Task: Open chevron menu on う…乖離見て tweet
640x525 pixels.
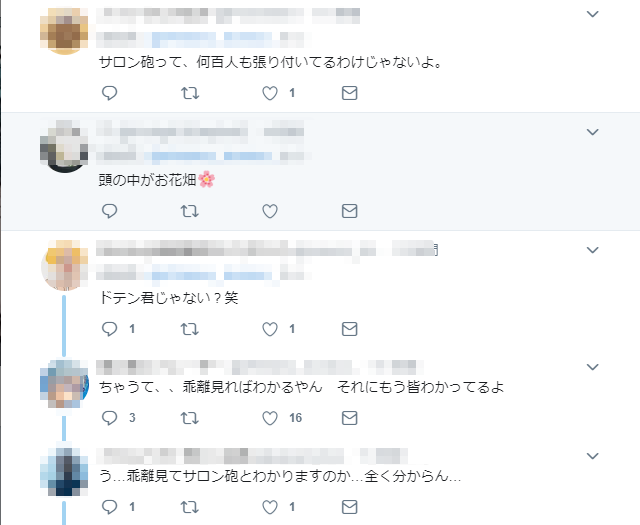Action: [x=592, y=456]
